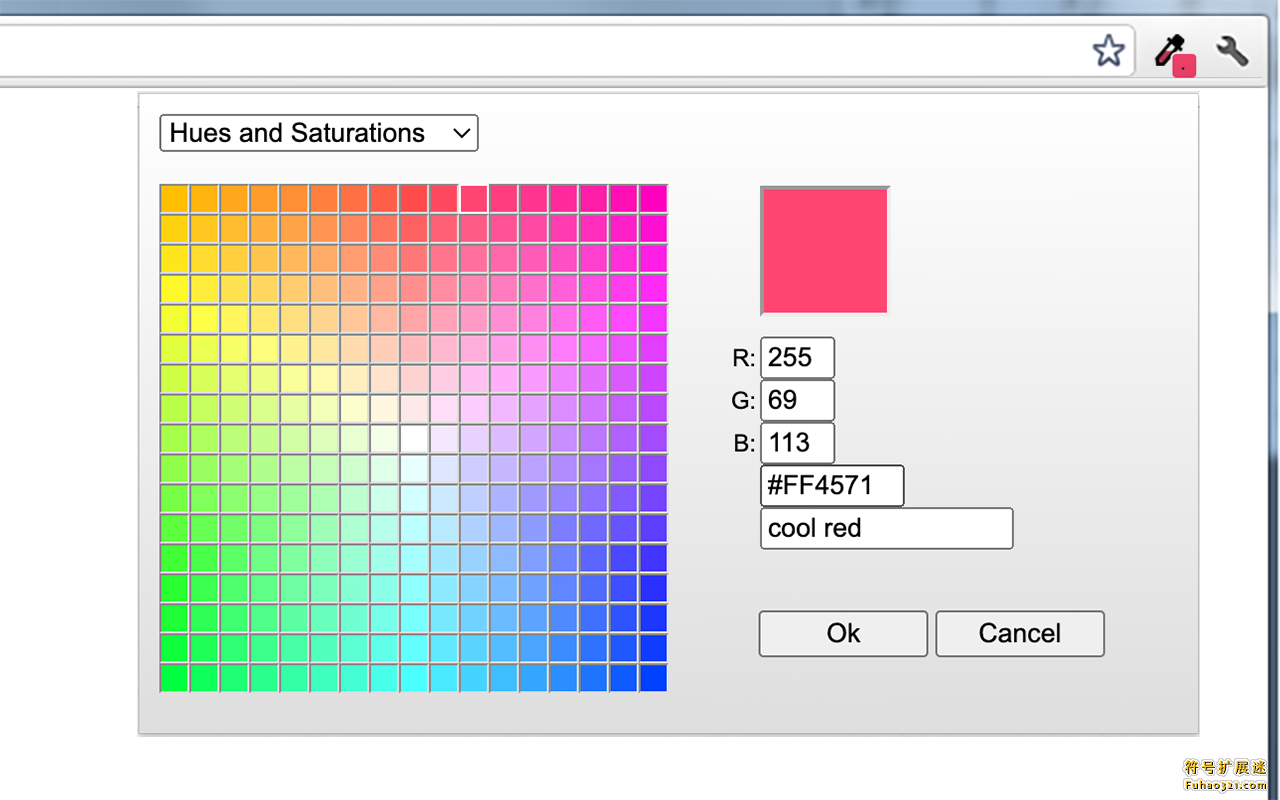Click the color name field 'cool red'
Viewport: 1280px width, 800px height.
(887, 528)
